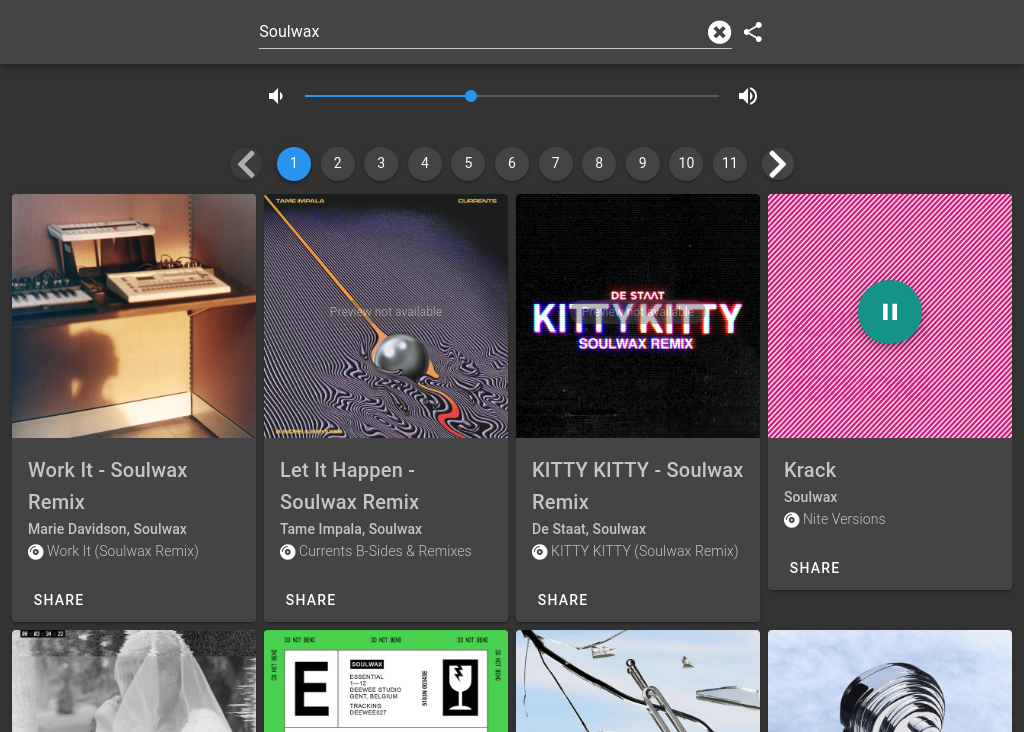Pause the Krack track playback

tap(889, 312)
